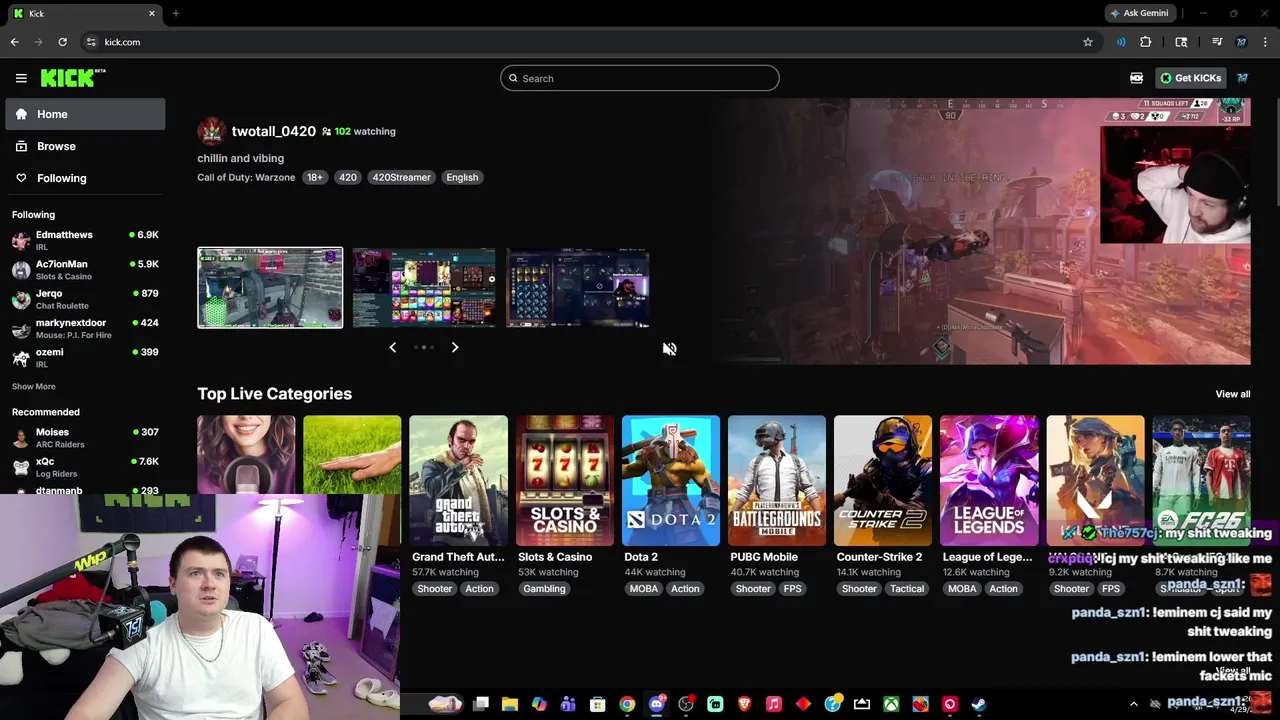Close the Kick browser tab

point(152,13)
